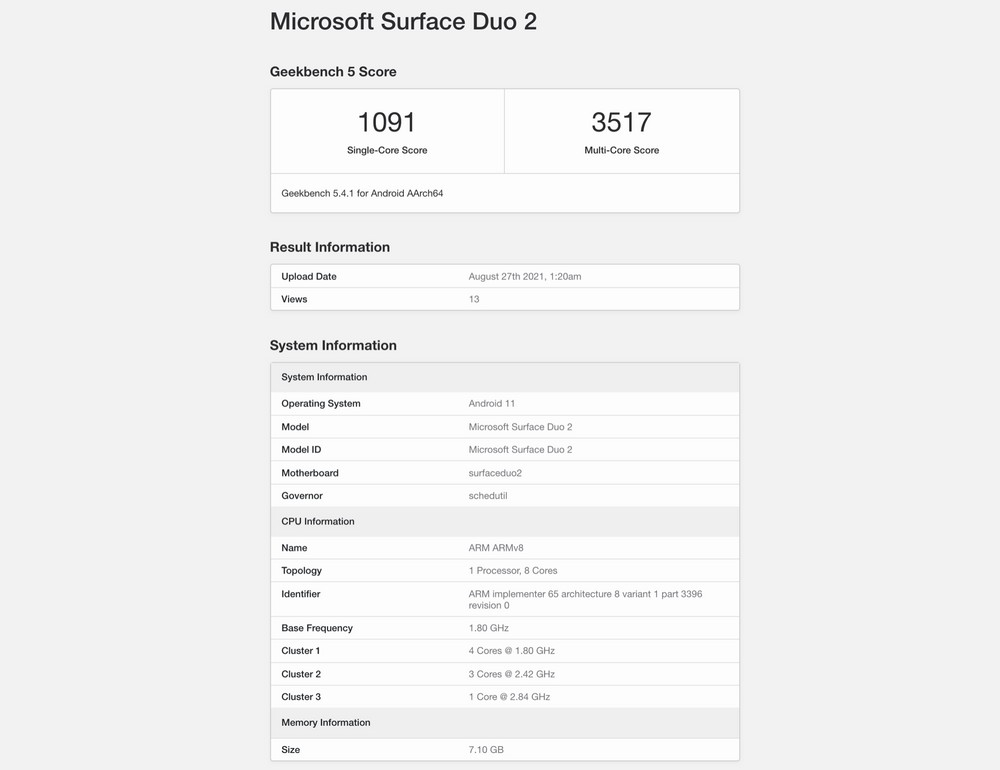Select the 1 Core @ 2.84 GHz value
The image size is (1000, 770).
point(510,697)
